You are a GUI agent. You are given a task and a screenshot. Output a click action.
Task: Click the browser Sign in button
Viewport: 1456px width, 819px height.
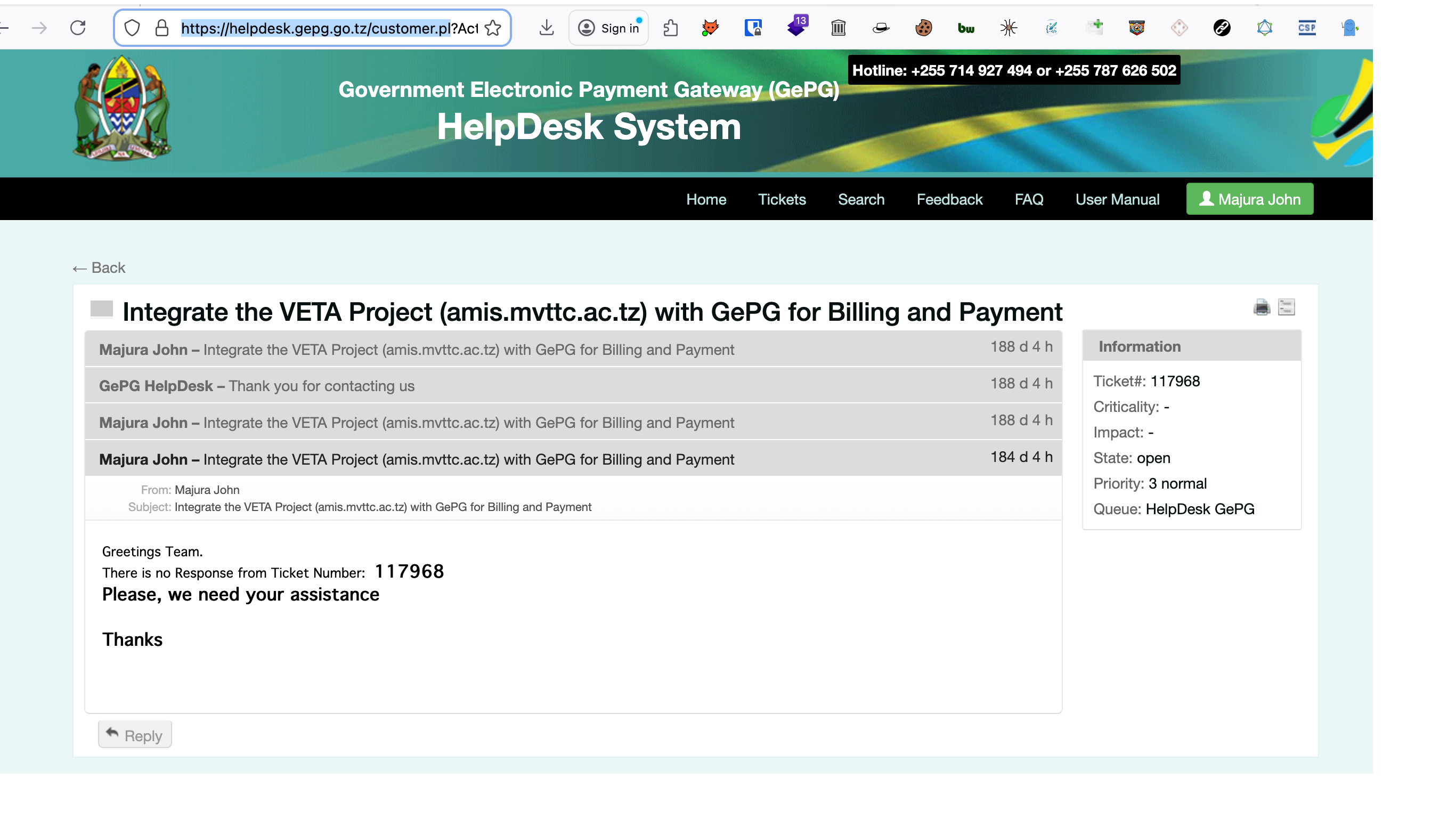click(609, 28)
